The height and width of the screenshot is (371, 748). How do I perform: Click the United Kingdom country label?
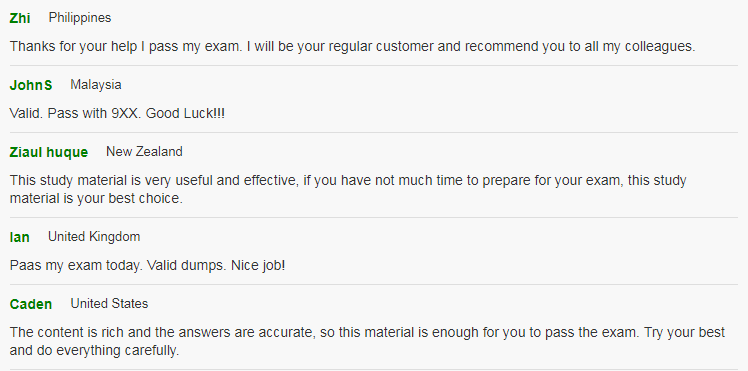click(x=94, y=237)
